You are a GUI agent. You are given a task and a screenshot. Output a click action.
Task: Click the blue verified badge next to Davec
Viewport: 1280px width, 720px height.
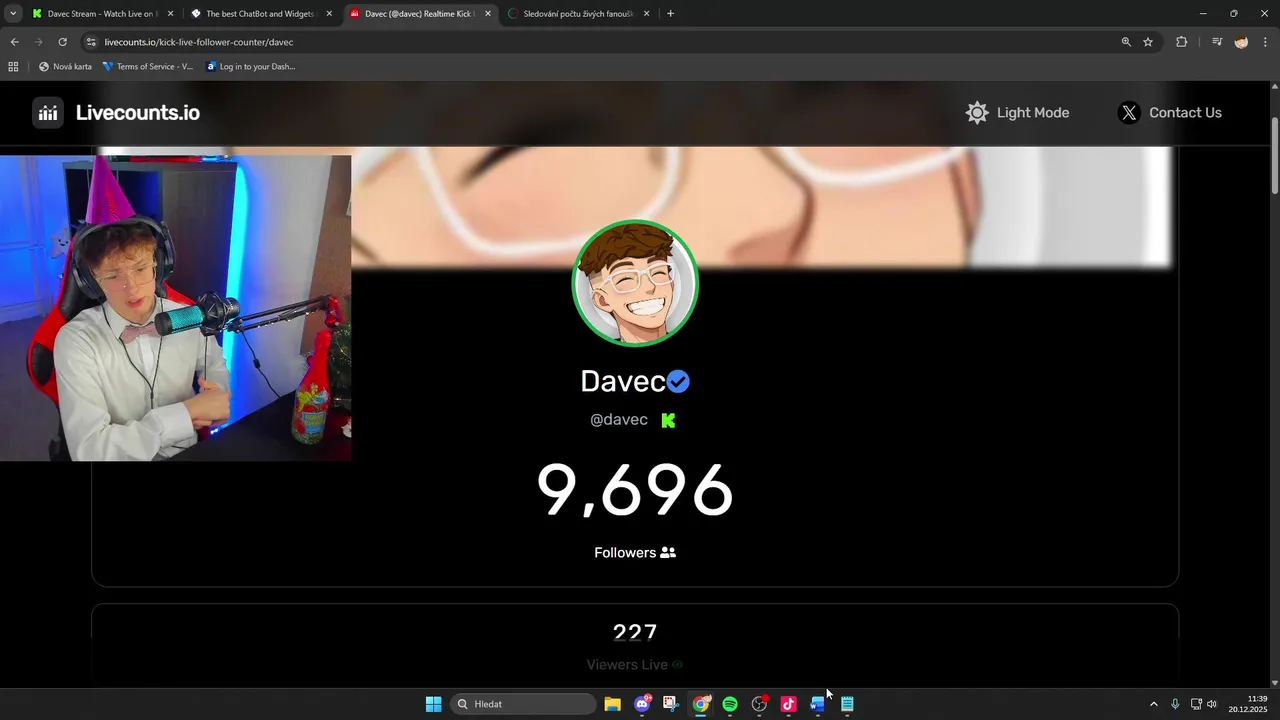pyautogui.click(x=678, y=381)
